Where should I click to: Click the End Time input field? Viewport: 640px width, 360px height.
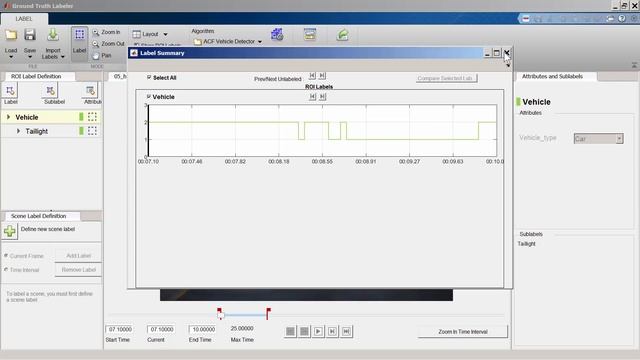(203, 329)
